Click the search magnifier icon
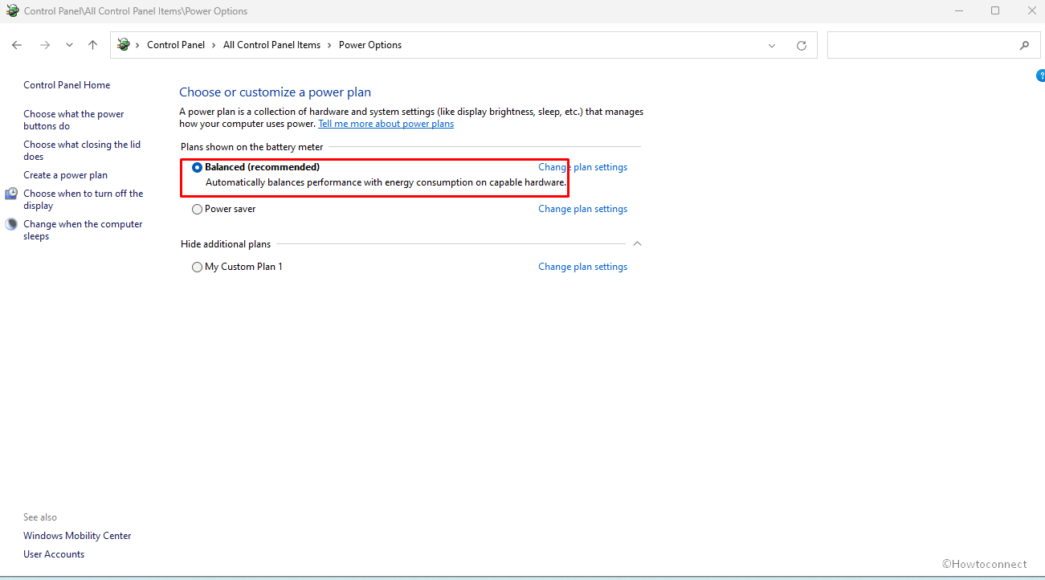The height and width of the screenshot is (580, 1045). [1025, 45]
